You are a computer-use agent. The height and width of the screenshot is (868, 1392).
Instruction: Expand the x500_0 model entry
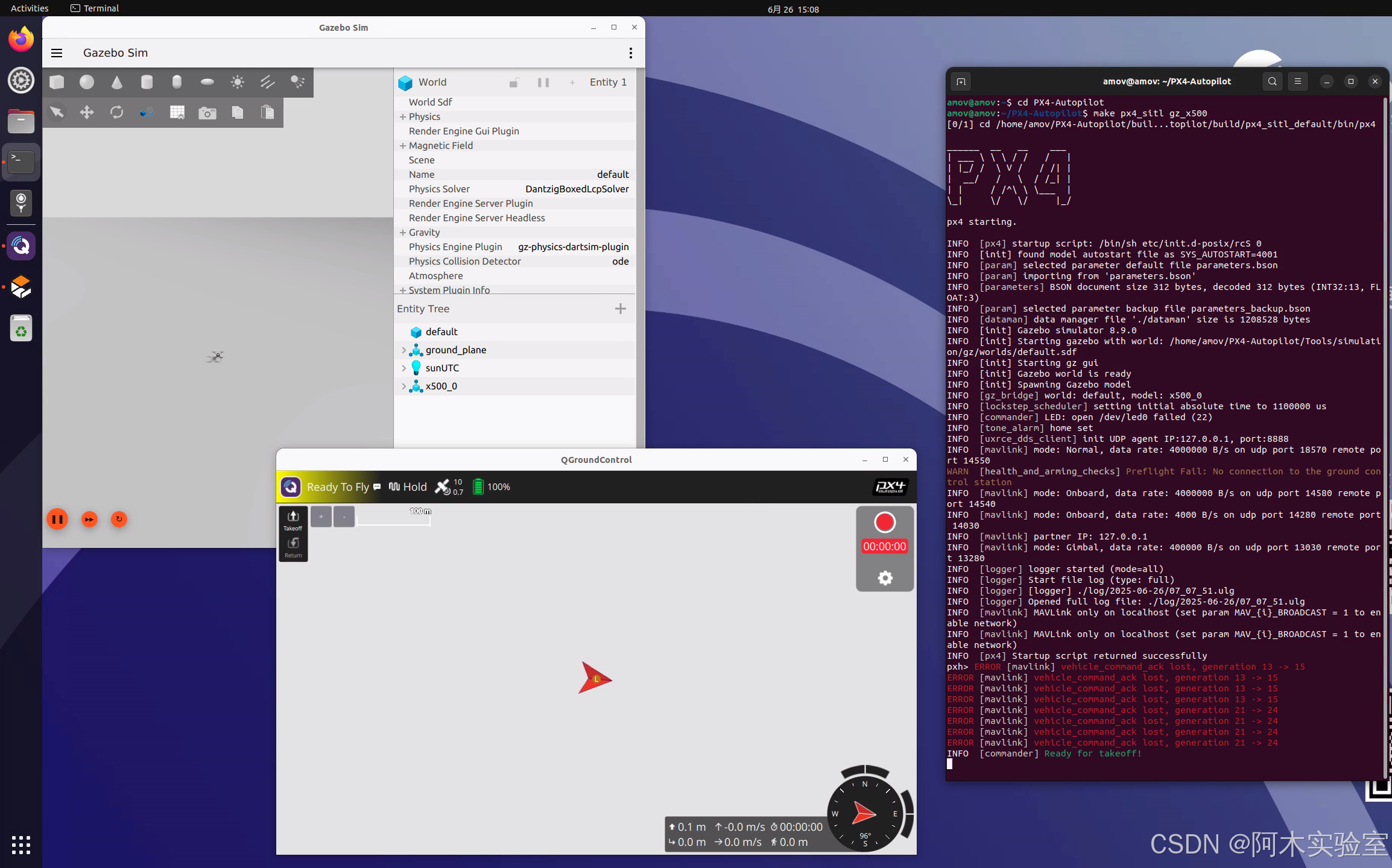click(x=403, y=386)
